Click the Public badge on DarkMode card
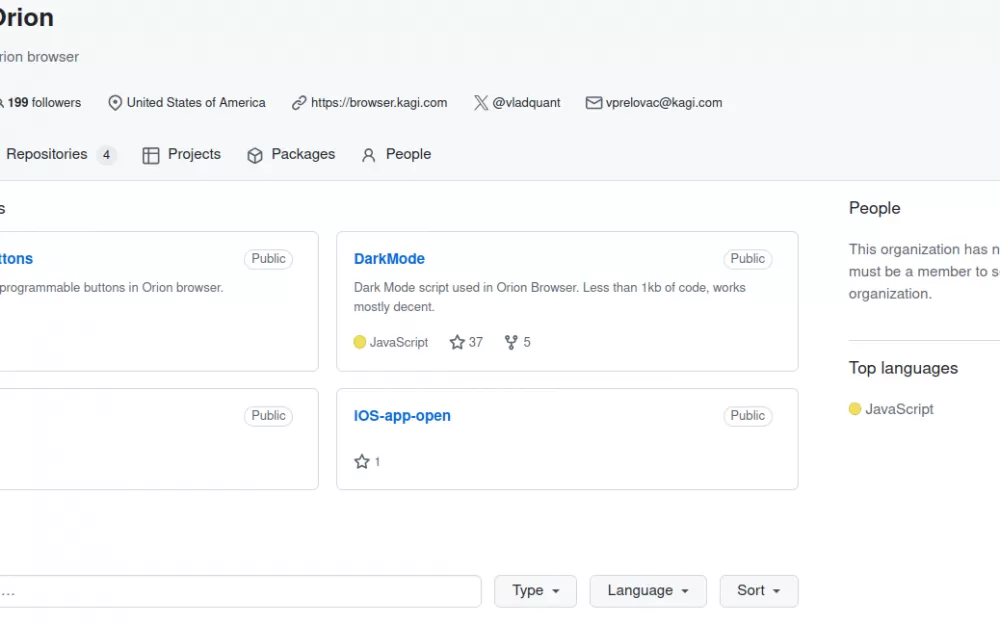The image size is (1000, 625). [747, 259]
